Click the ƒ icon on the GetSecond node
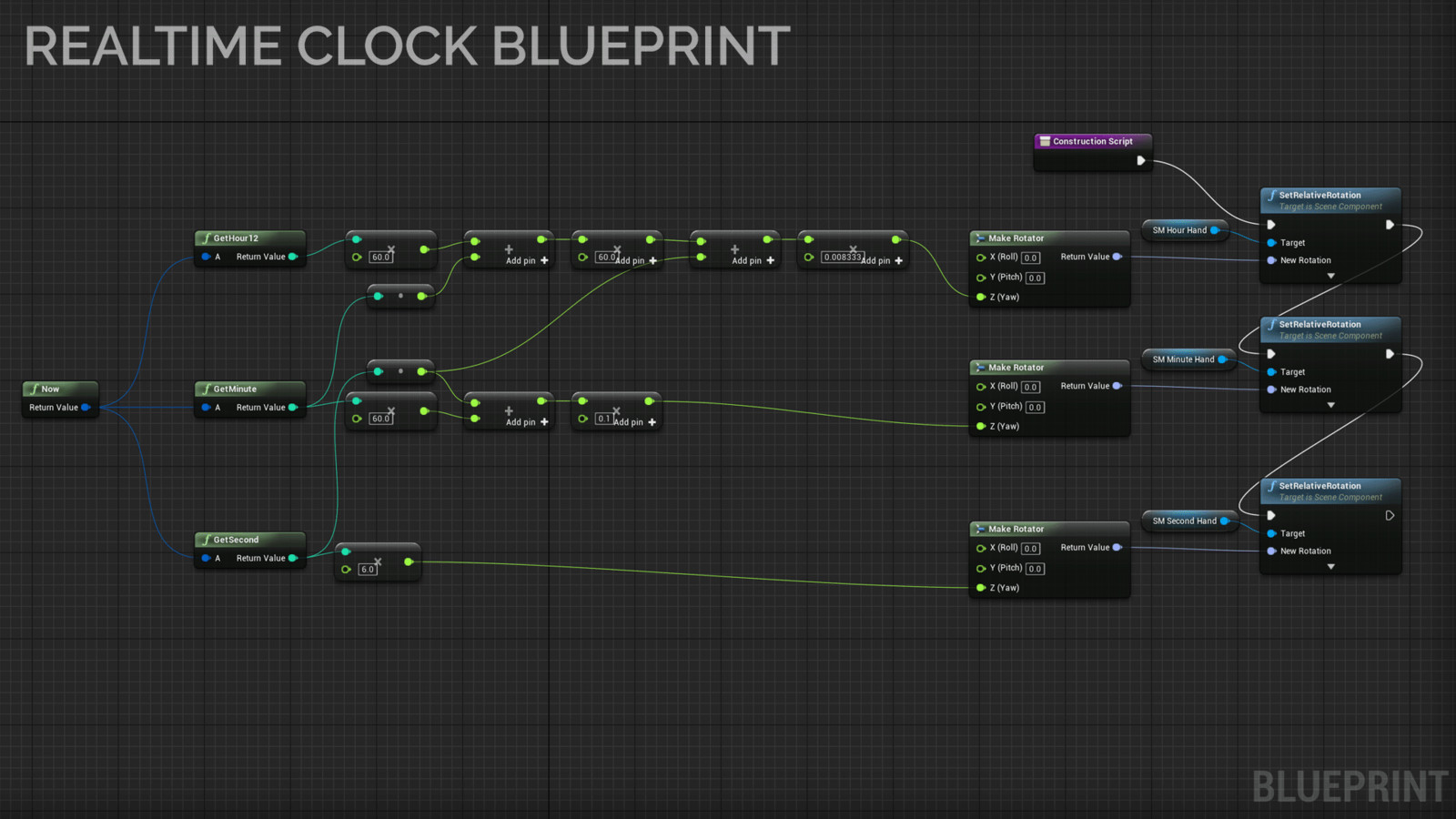The height and width of the screenshot is (819, 1456). tap(207, 539)
